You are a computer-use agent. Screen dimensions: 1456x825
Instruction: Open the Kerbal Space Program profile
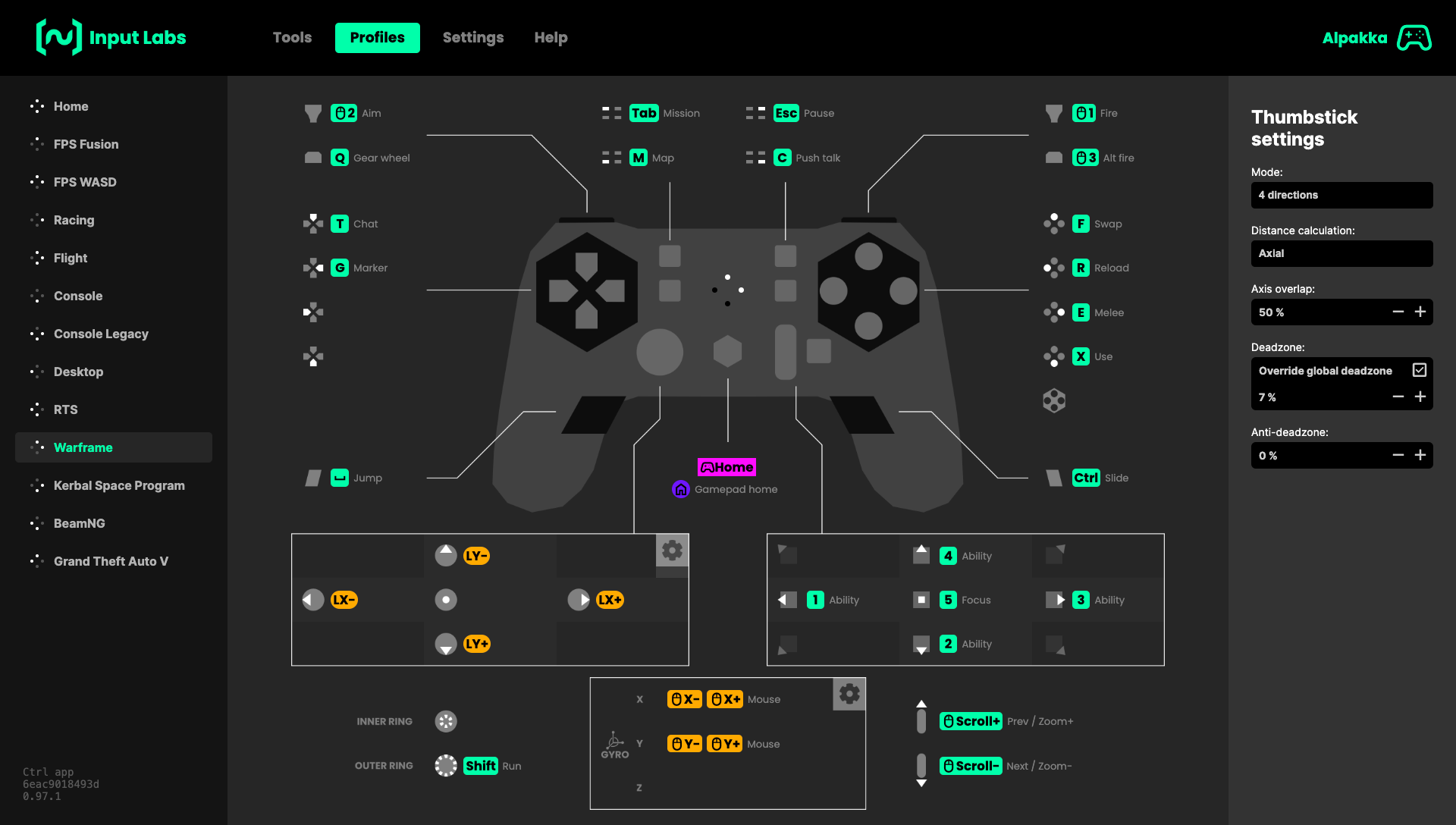point(119,485)
